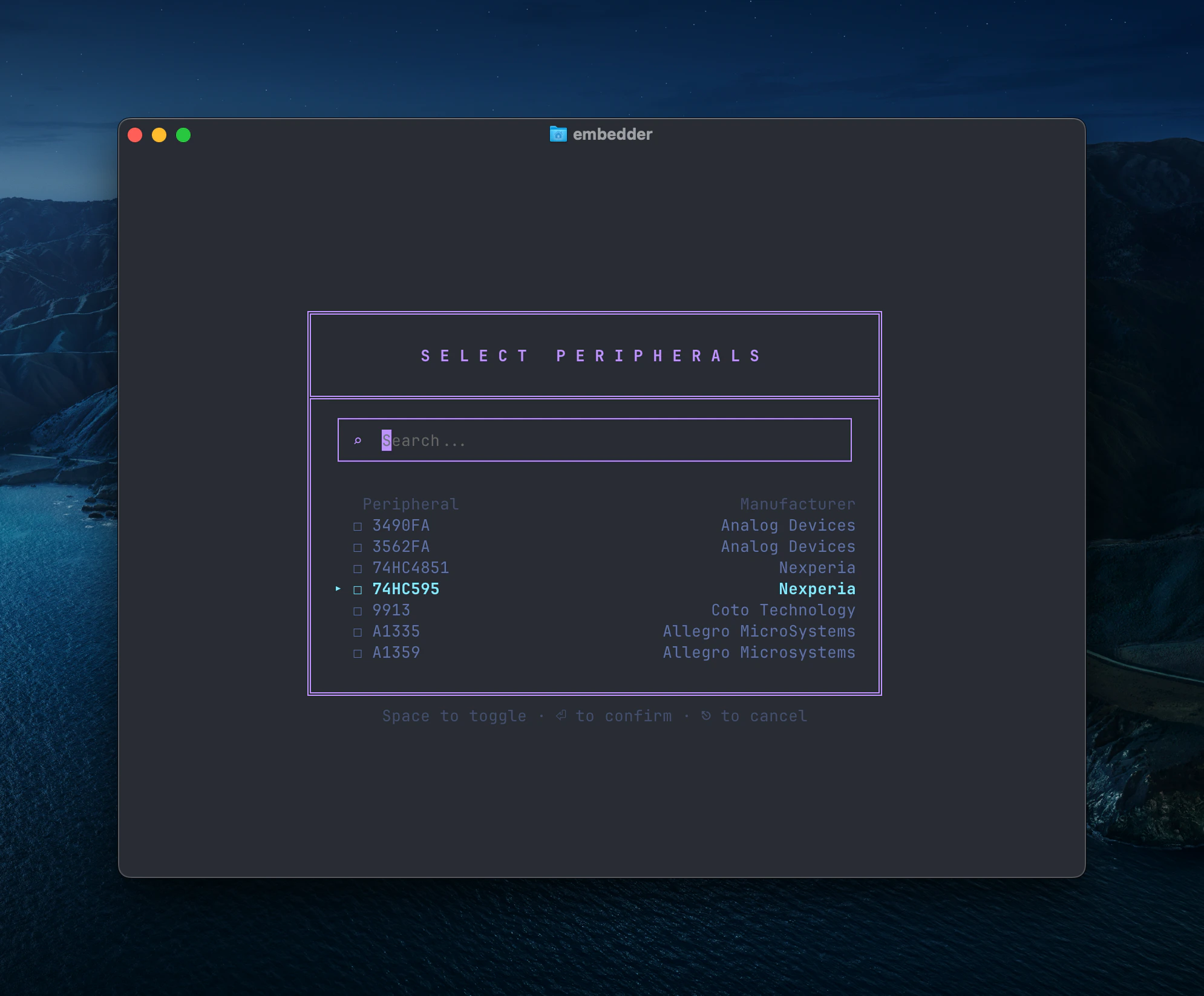Click the selection arrow beside 74HC595
Viewport: 1204px width, 996px height.
pos(338,588)
